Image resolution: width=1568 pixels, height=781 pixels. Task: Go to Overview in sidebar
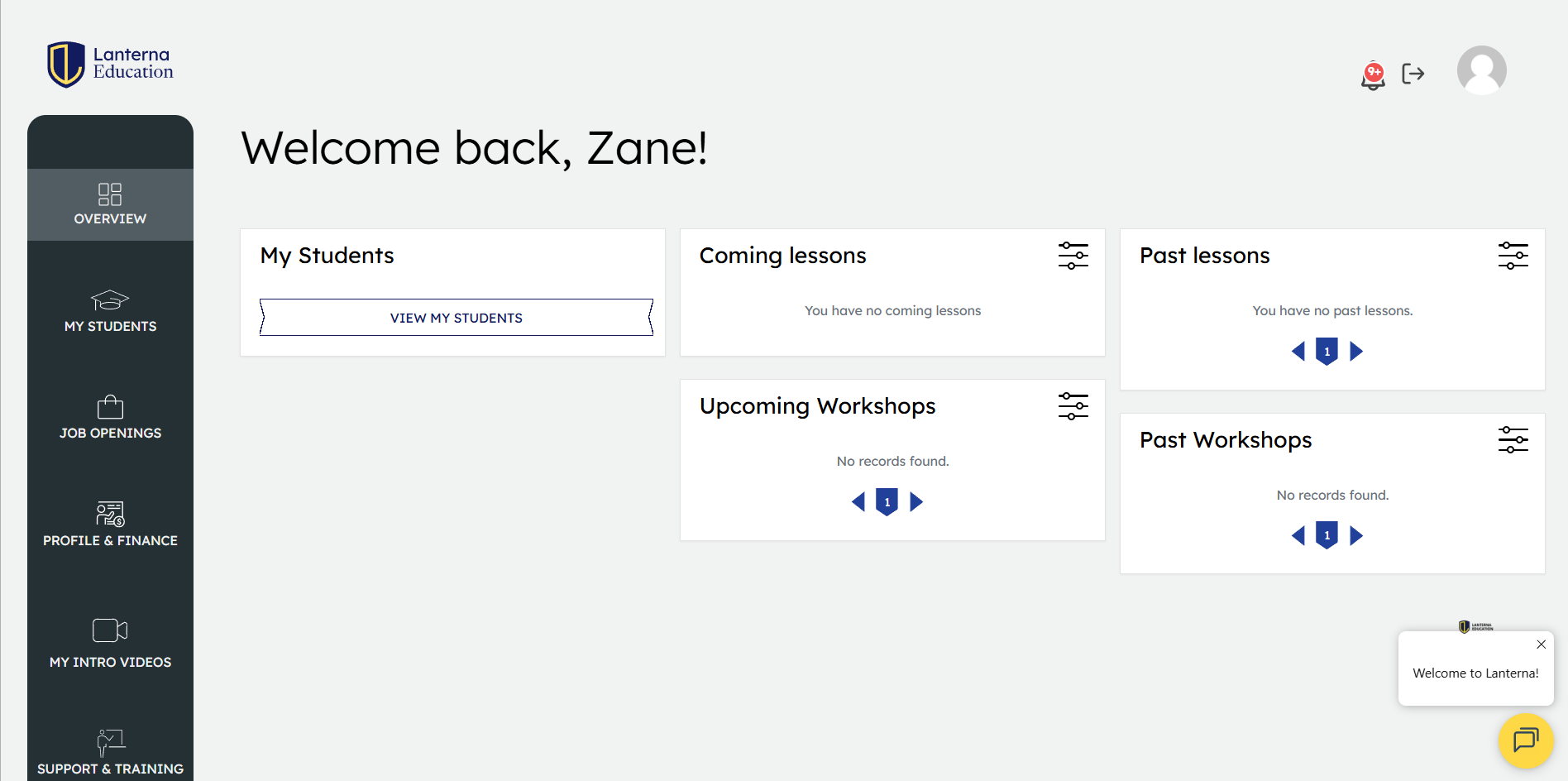pyautogui.click(x=110, y=204)
